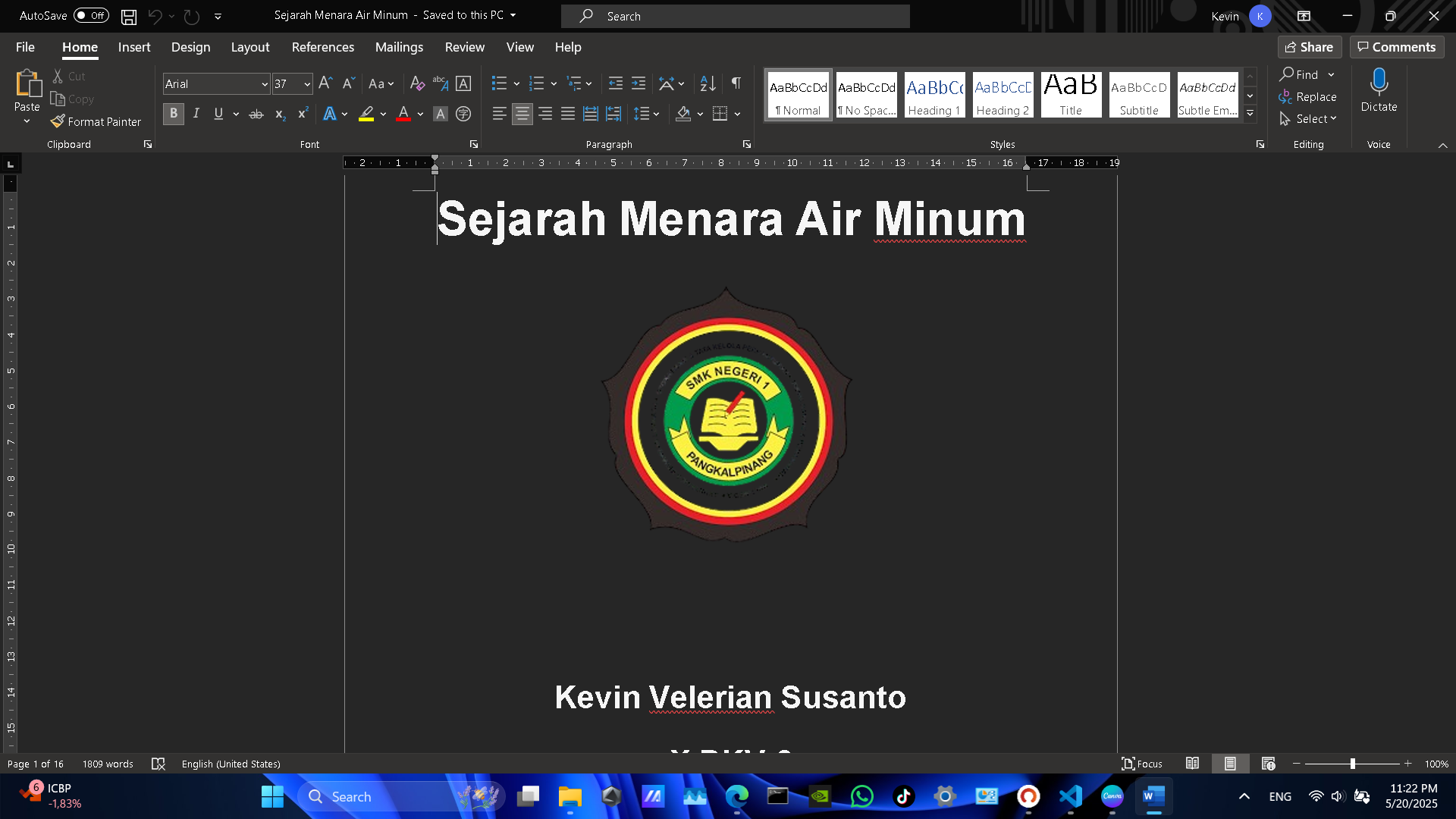The width and height of the screenshot is (1456, 819).
Task: Click the character shading icon
Action: point(440,114)
